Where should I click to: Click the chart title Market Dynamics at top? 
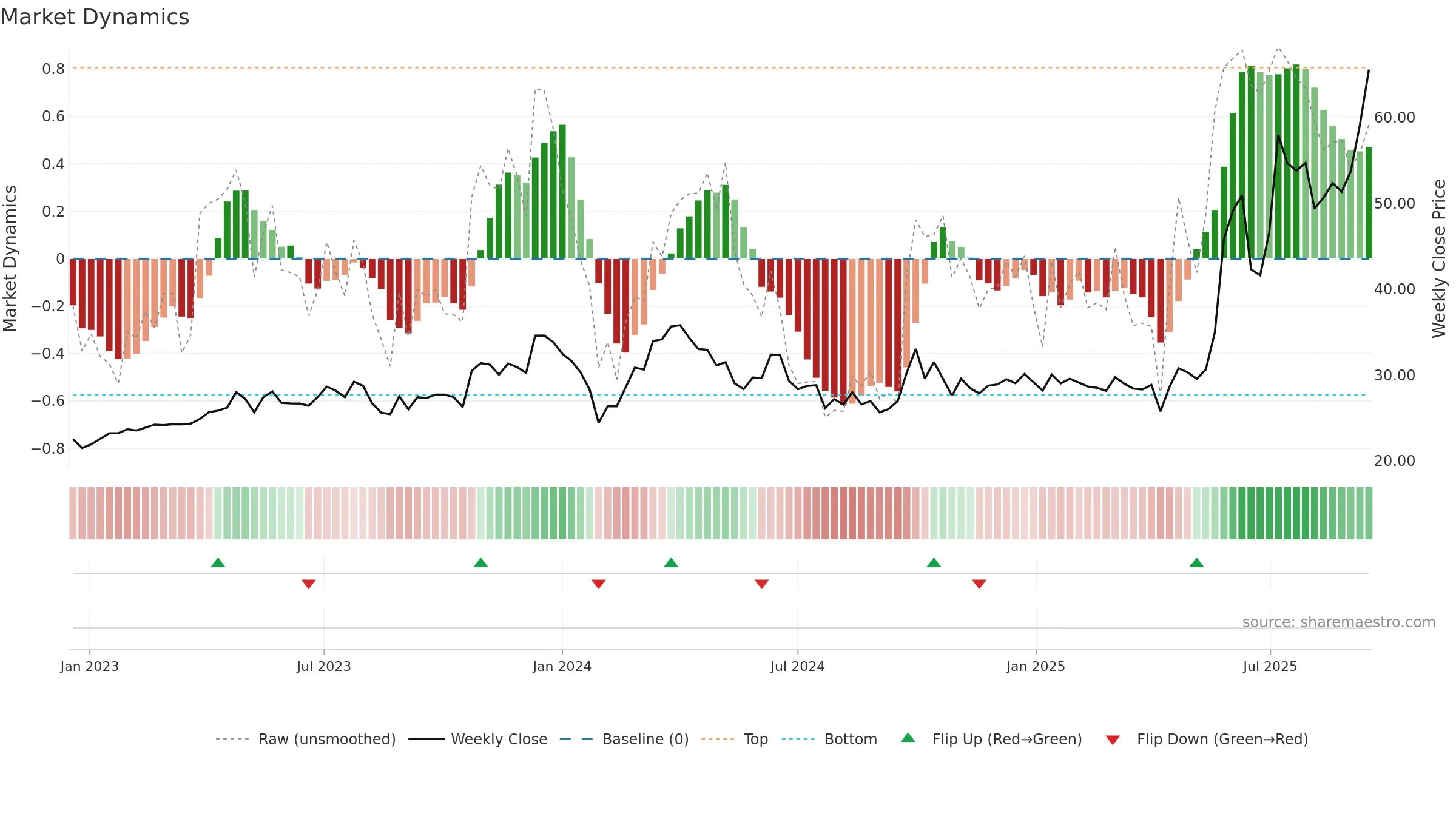click(x=95, y=17)
